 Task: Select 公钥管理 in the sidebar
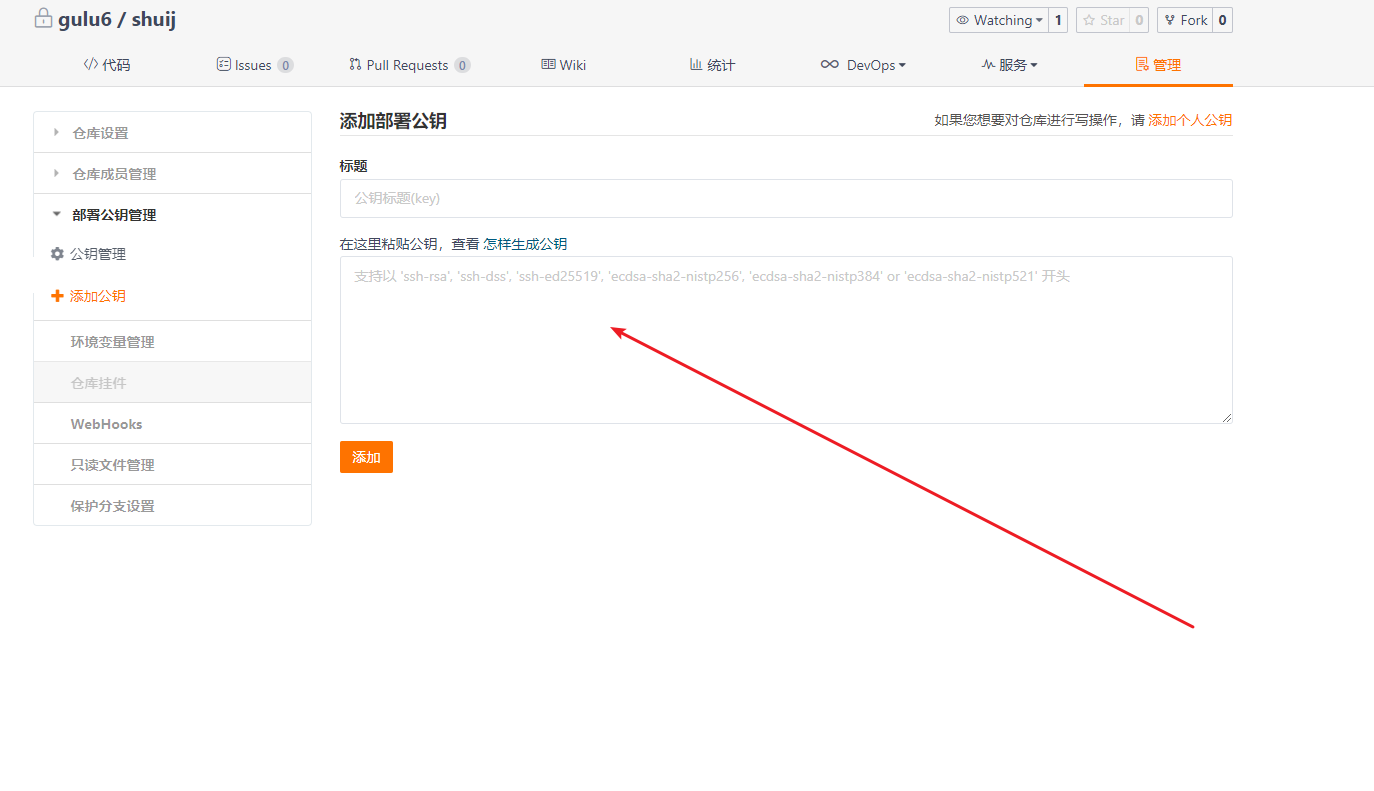[98, 254]
